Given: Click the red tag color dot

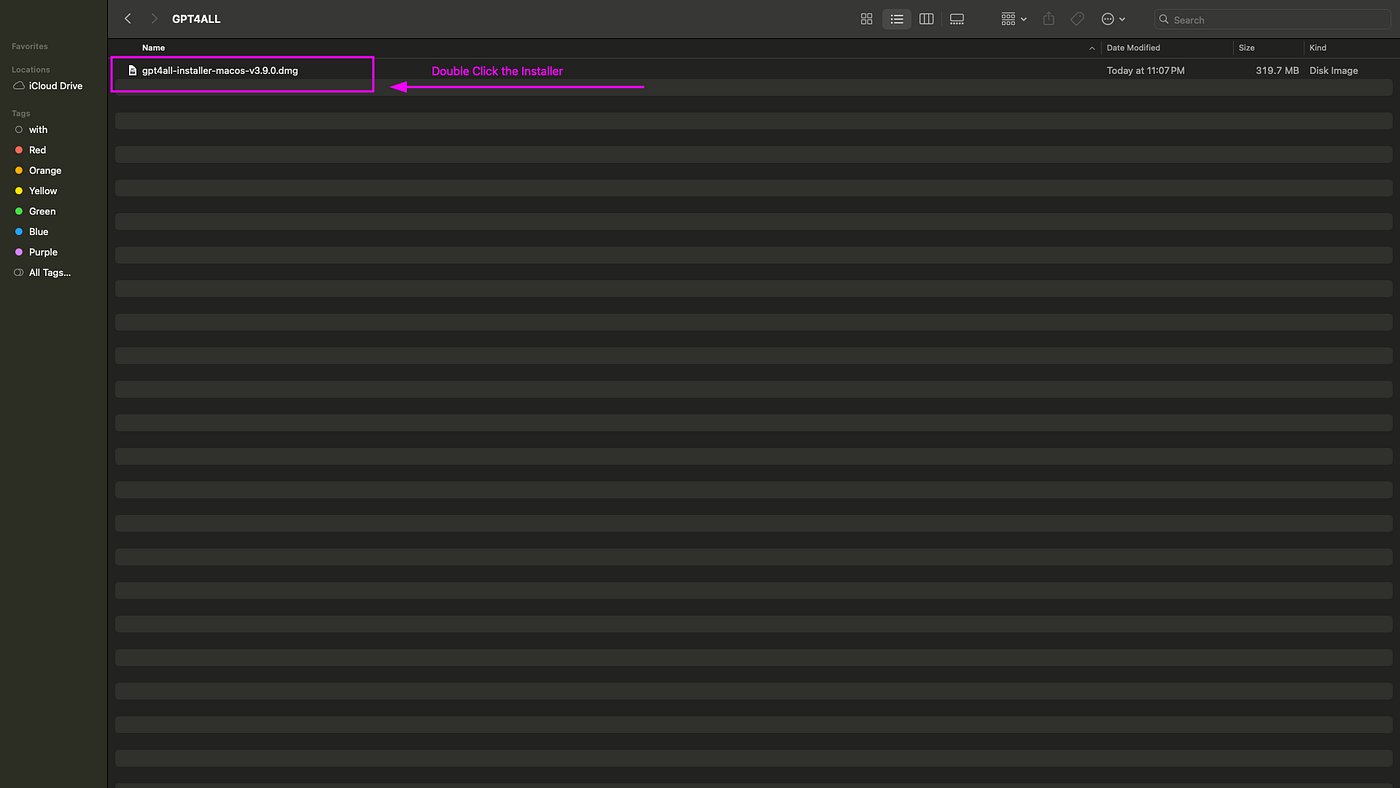Looking at the screenshot, I should (19, 150).
